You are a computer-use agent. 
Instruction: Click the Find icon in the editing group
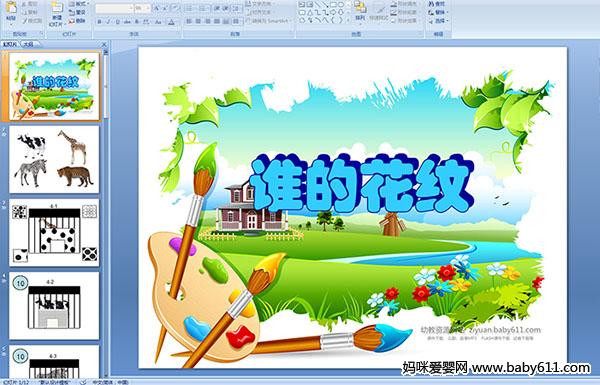coord(436,4)
